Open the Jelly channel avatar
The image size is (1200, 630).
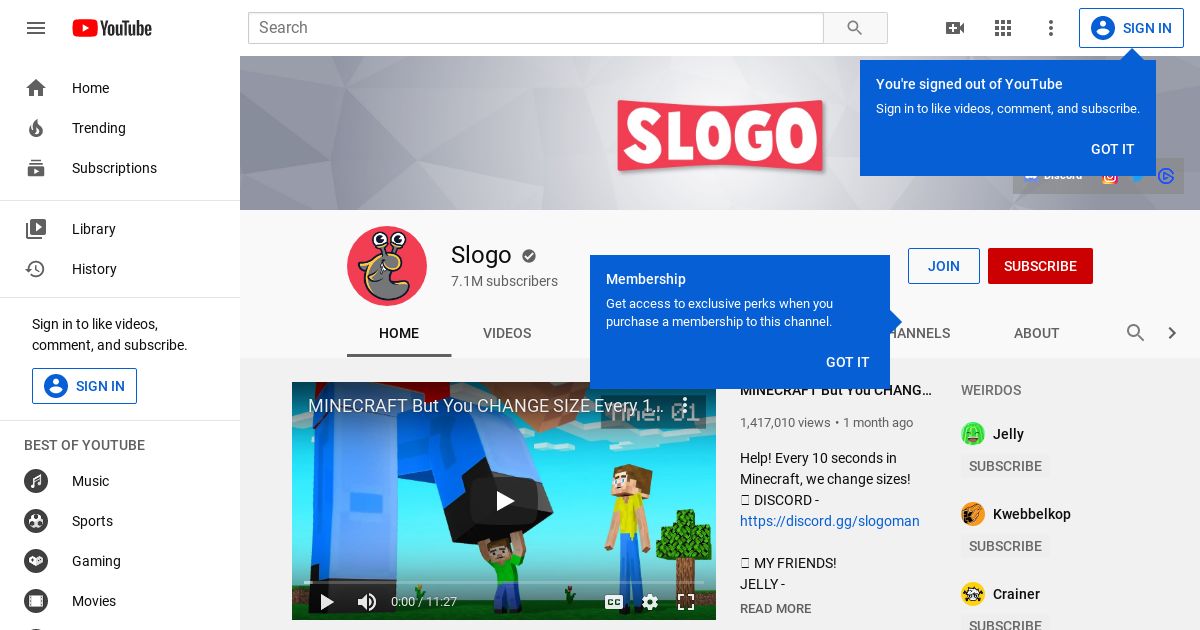(973, 434)
